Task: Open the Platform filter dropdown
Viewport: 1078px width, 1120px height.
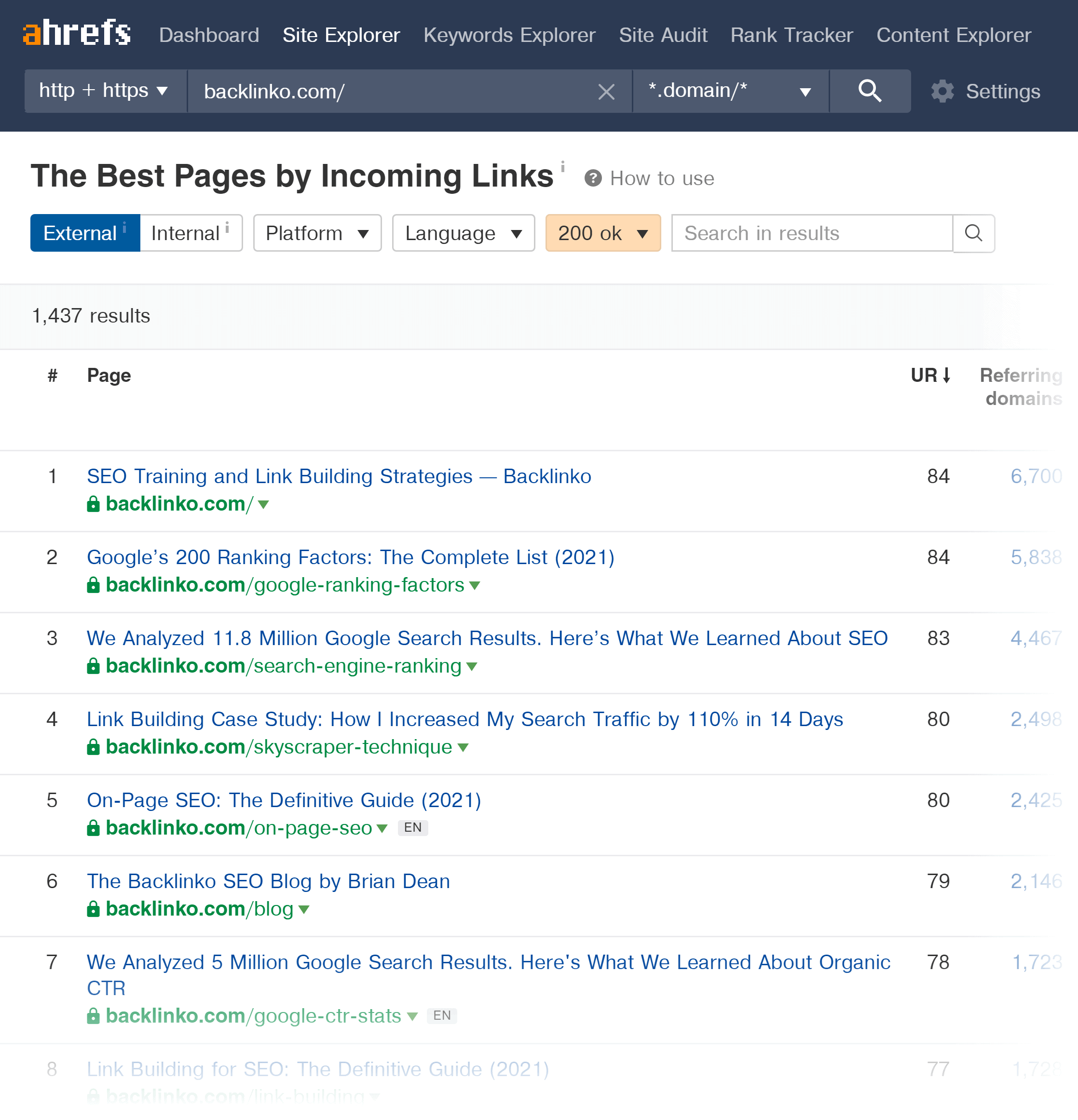Action: click(317, 233)
